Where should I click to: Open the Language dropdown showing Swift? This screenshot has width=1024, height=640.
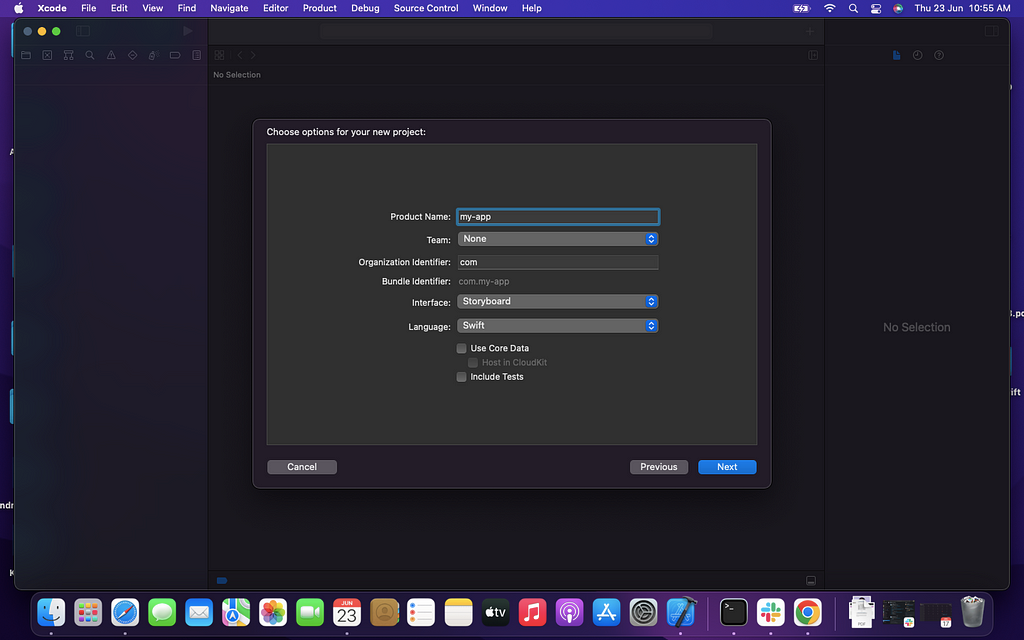pyautogui.click(x=558, y=325)
